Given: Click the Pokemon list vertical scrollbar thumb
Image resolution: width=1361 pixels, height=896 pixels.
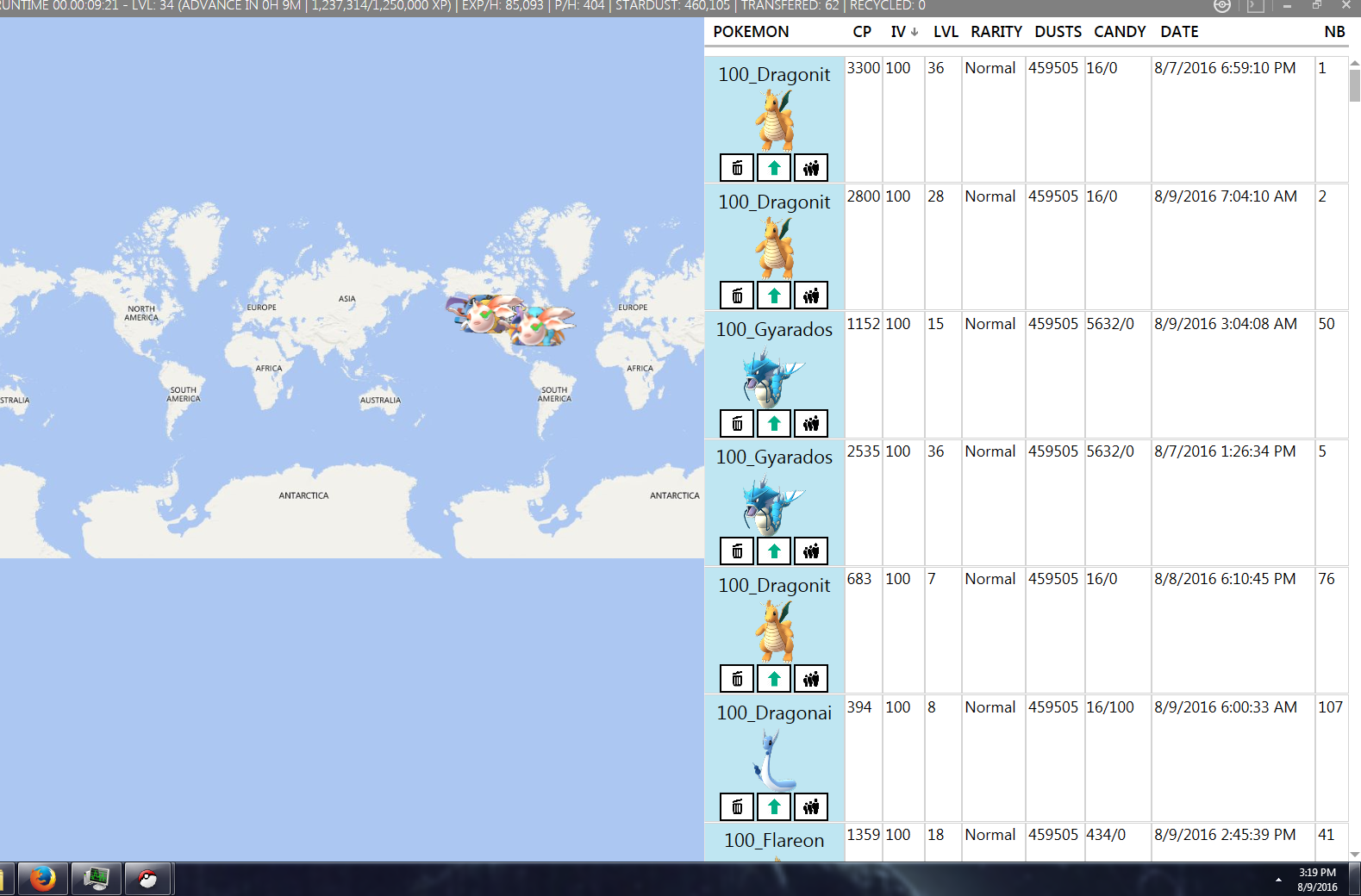Looking at the screenshot, I should [1354, 86].
